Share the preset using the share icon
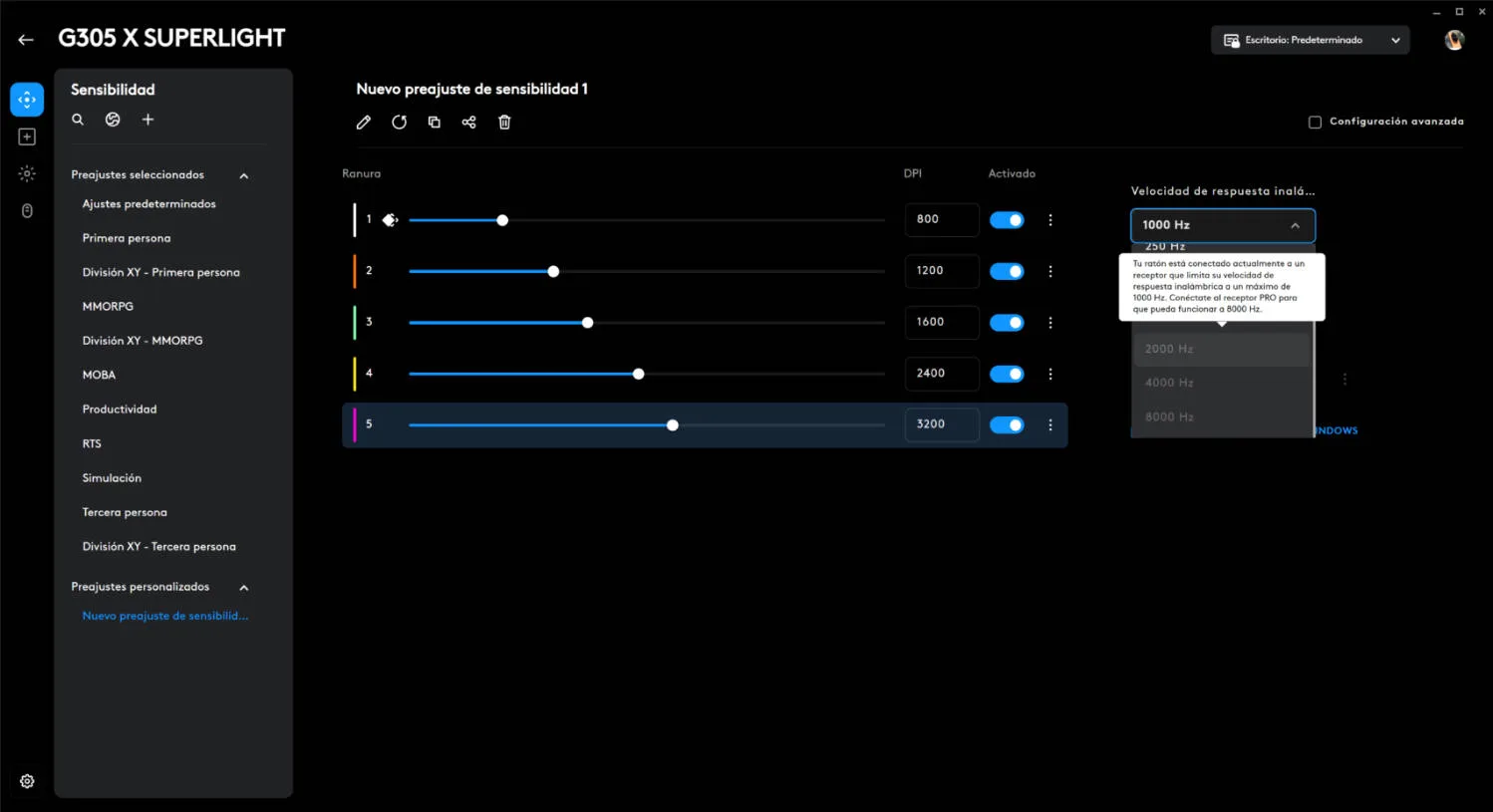Viewport: 1493px width, 812px height. pyautogui.click(x=468, y=123)
